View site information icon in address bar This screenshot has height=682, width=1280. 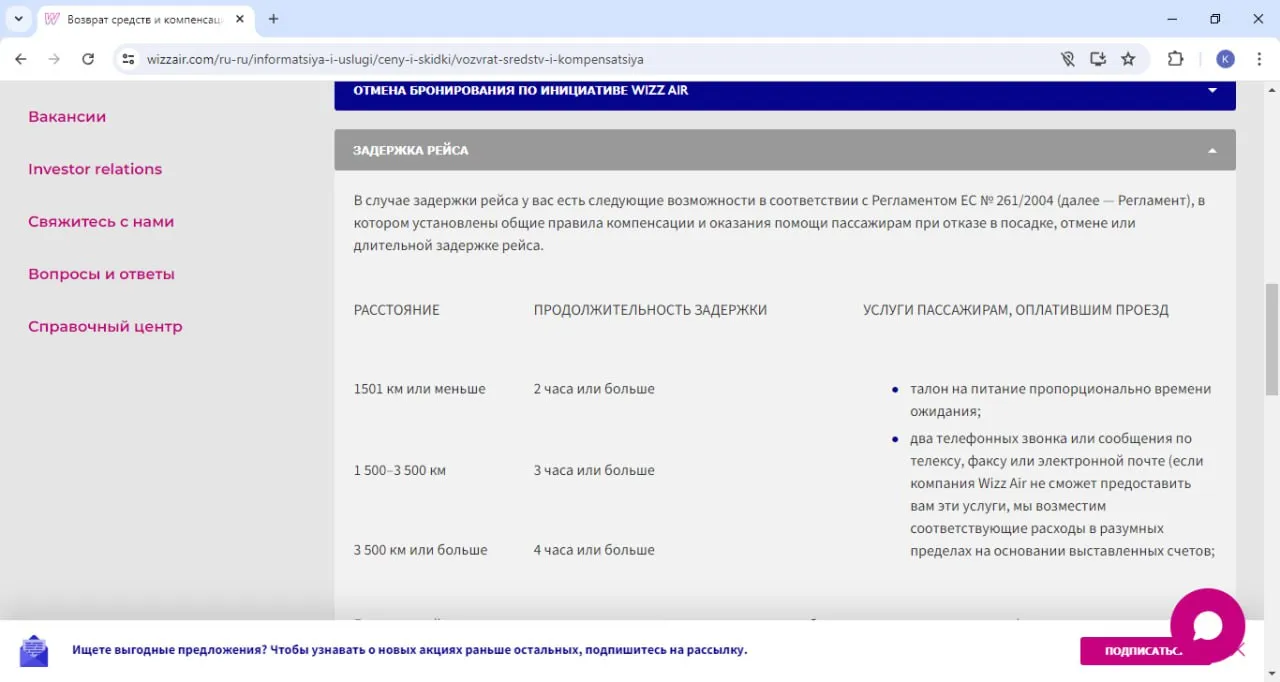coord(128,59)
